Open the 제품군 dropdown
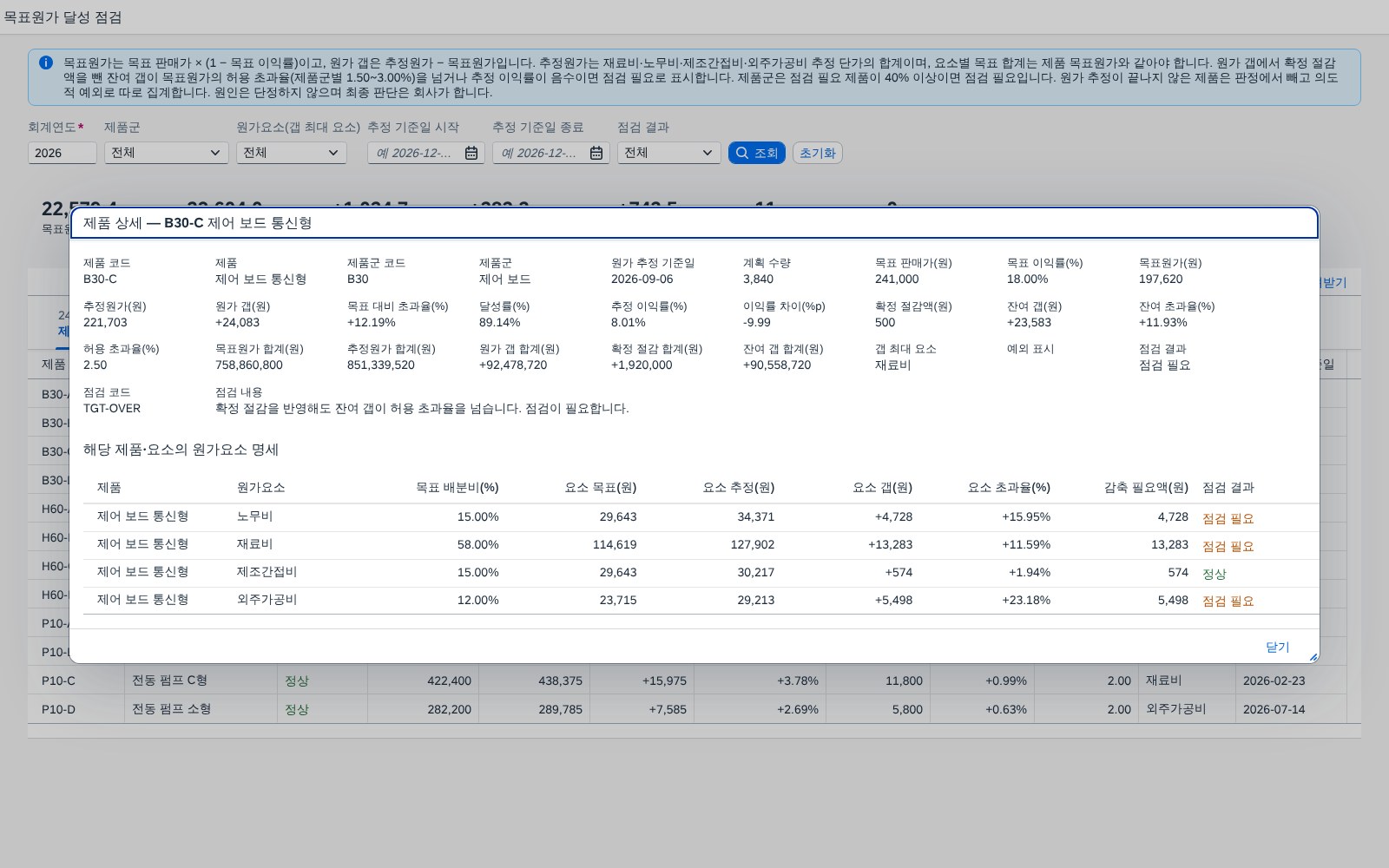This screenshot has height=868, width=1389. pos(167,153)
